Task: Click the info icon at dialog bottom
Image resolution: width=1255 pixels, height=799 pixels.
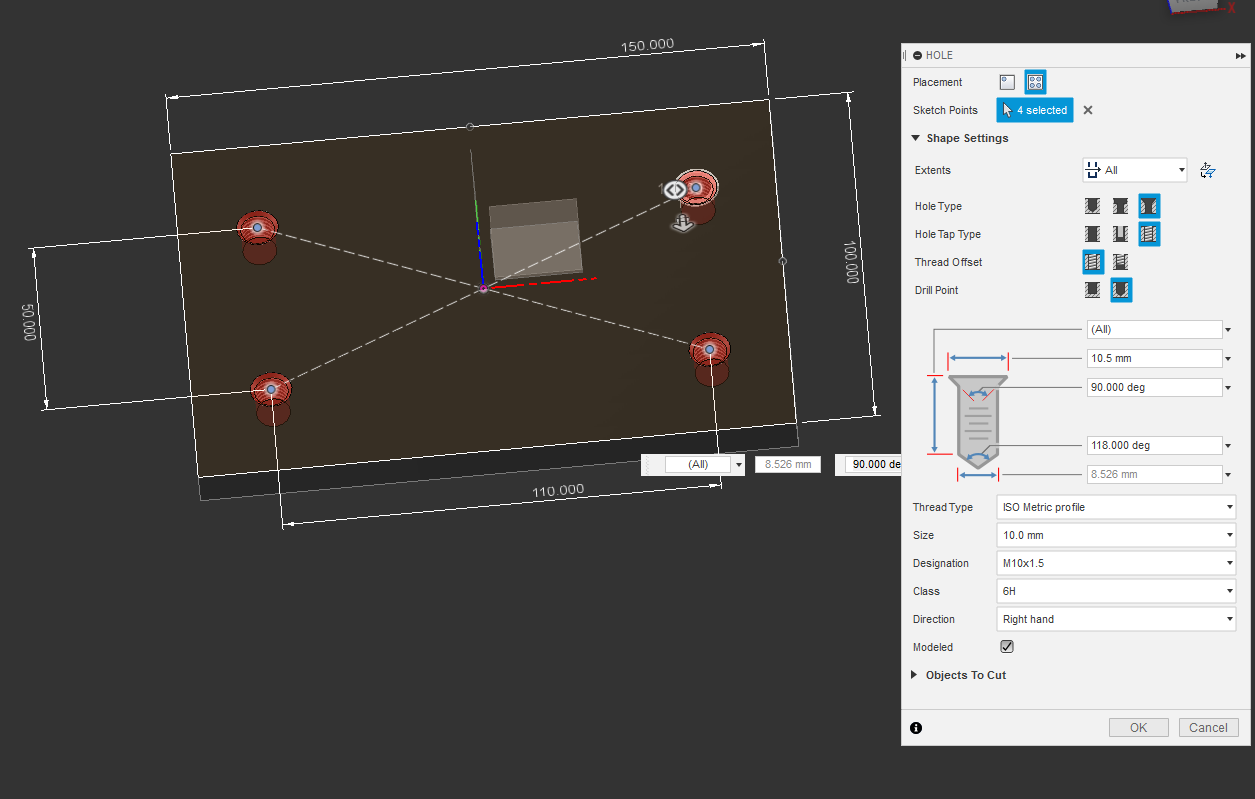Action: [916, 728]
